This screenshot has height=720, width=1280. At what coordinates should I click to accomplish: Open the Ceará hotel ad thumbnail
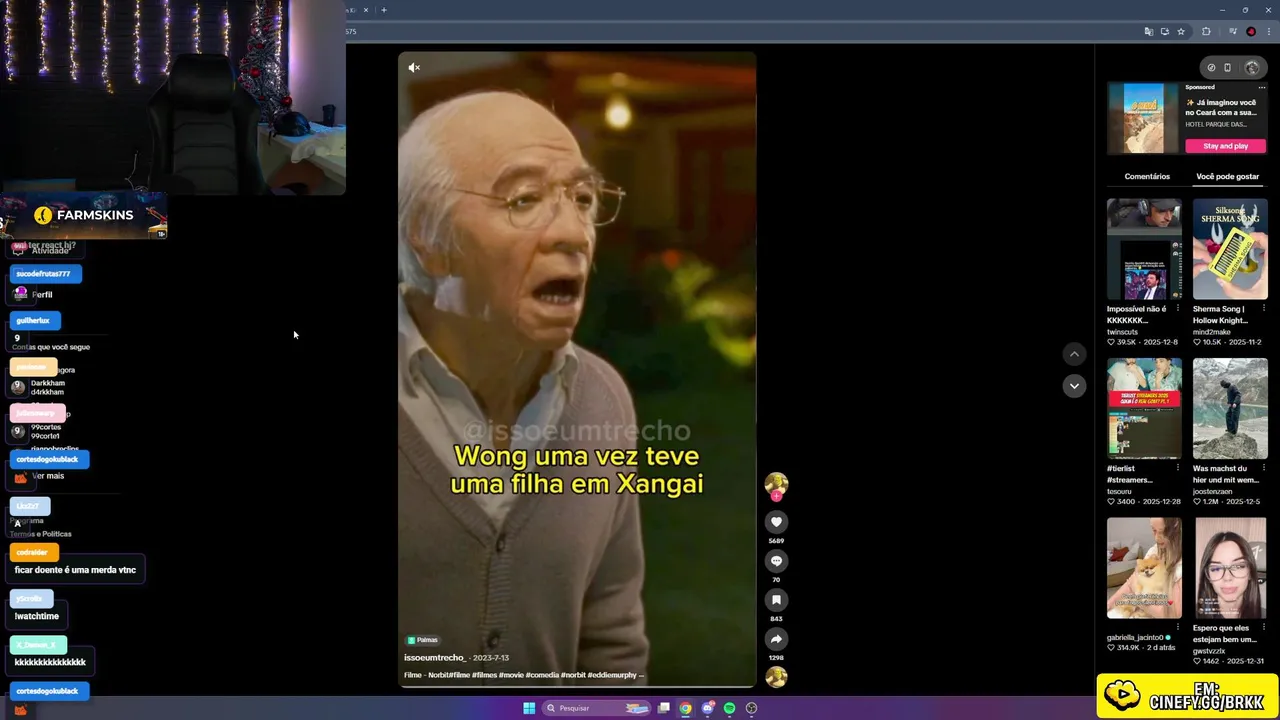pos(1143,118)
